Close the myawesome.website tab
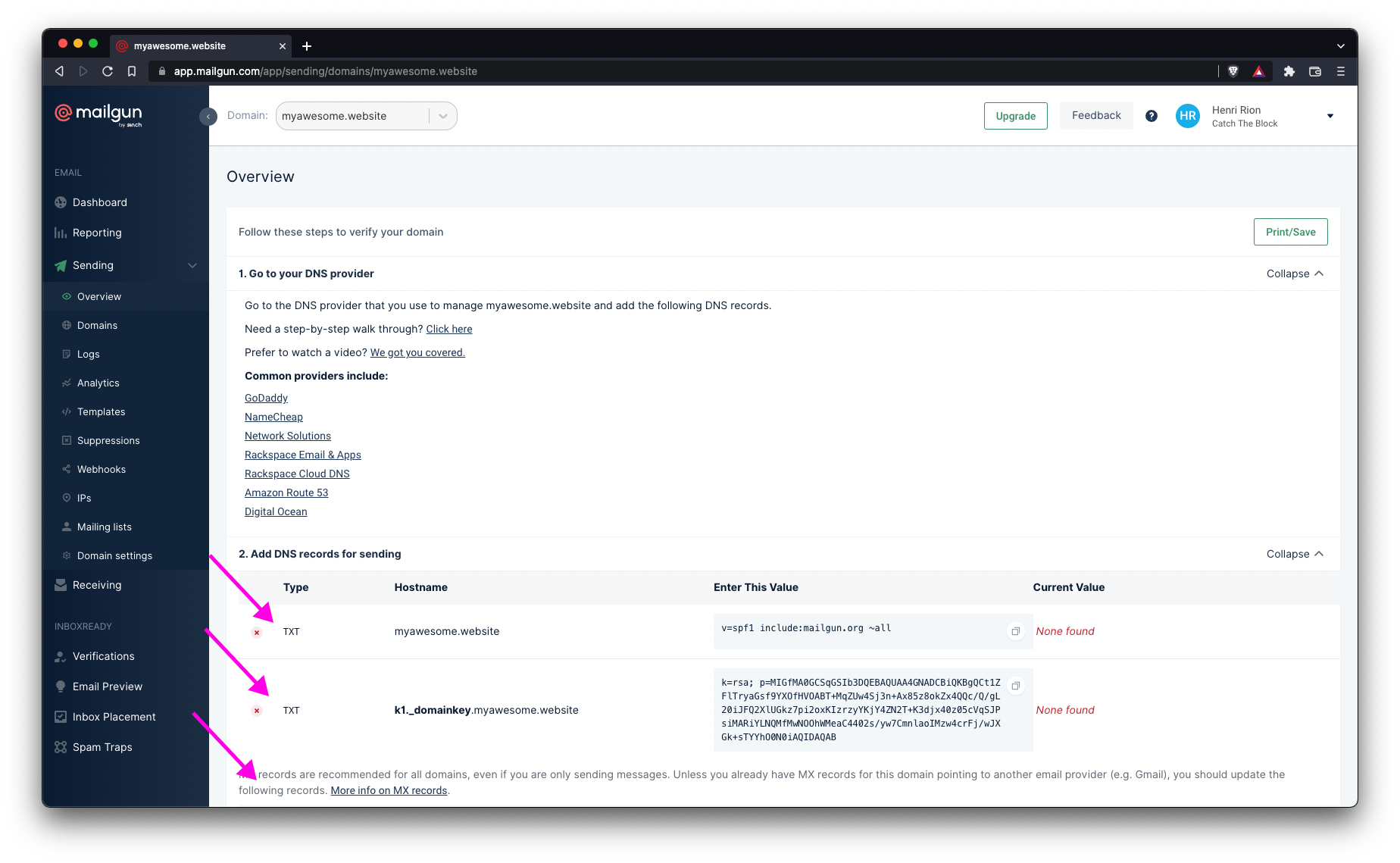 [283, 46]
